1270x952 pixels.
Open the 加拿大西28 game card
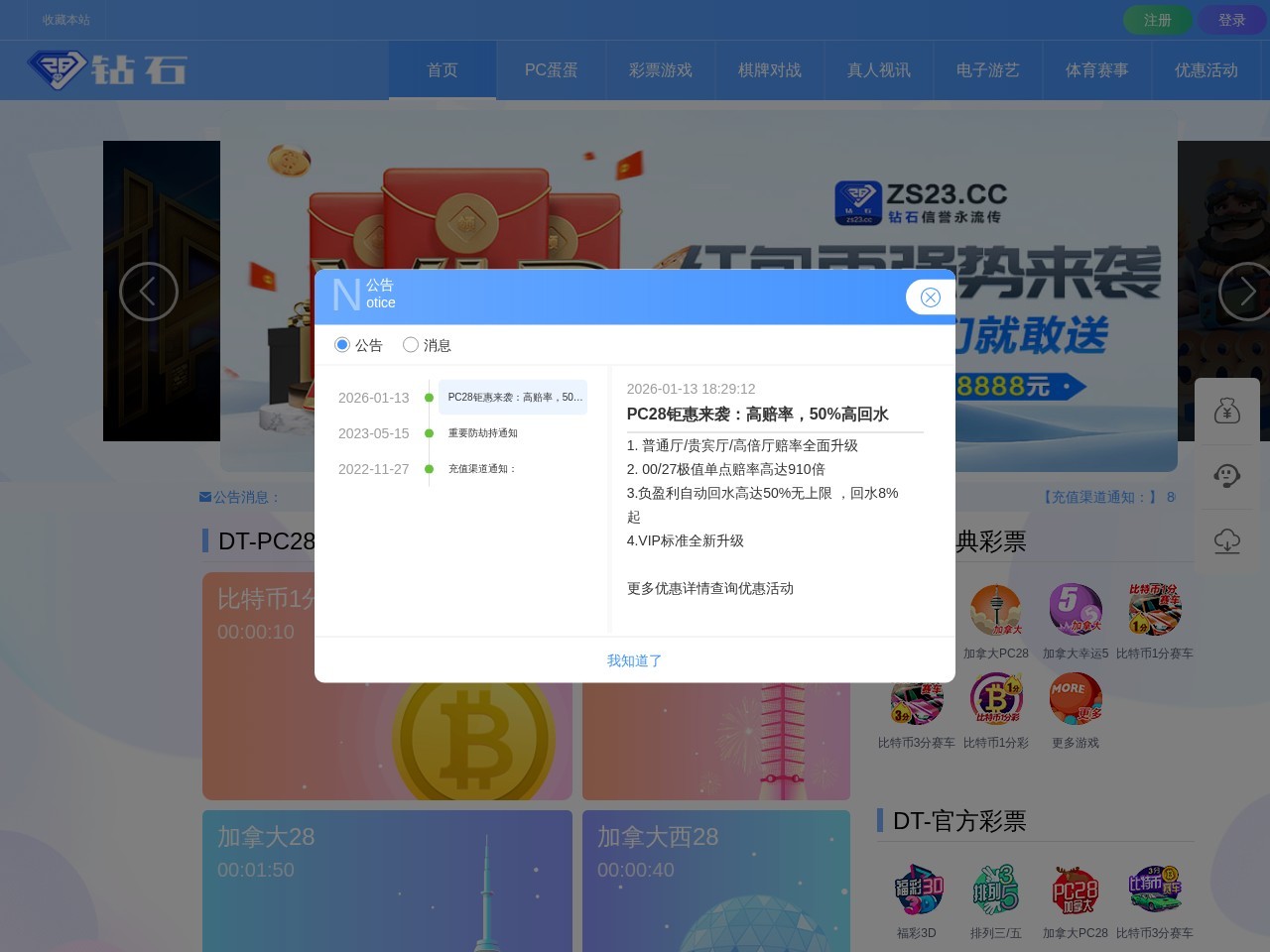point(716,881)
